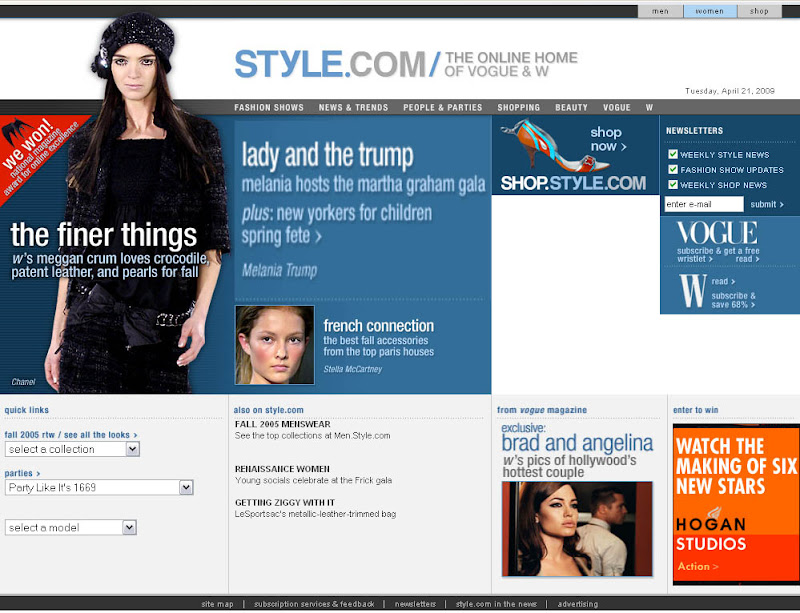This screenshot has width=800, height=613.
Task: Click W 'read' link
Action: pos(723,282)
